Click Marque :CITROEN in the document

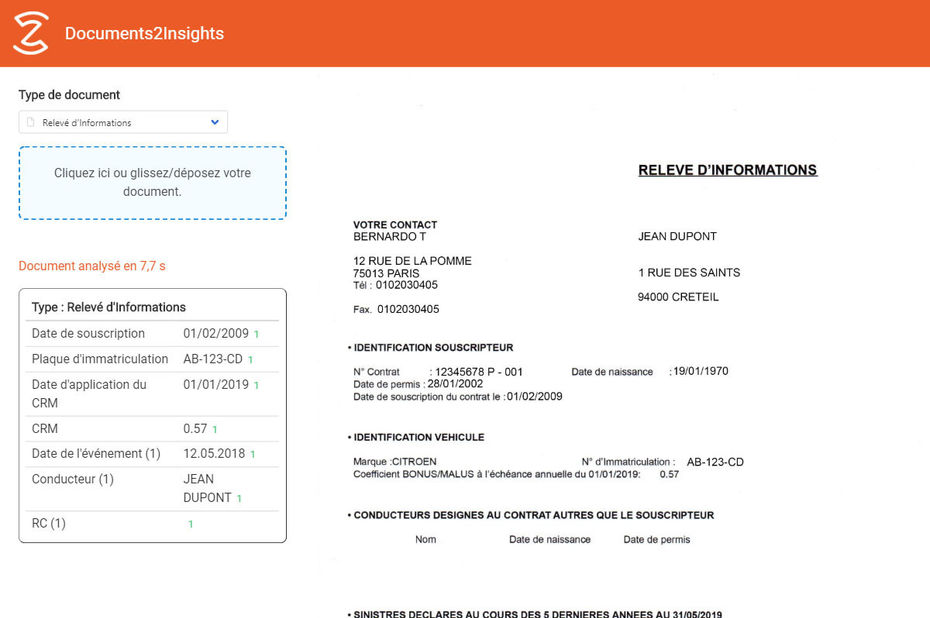pyautogui.click(x=395, y=461)
